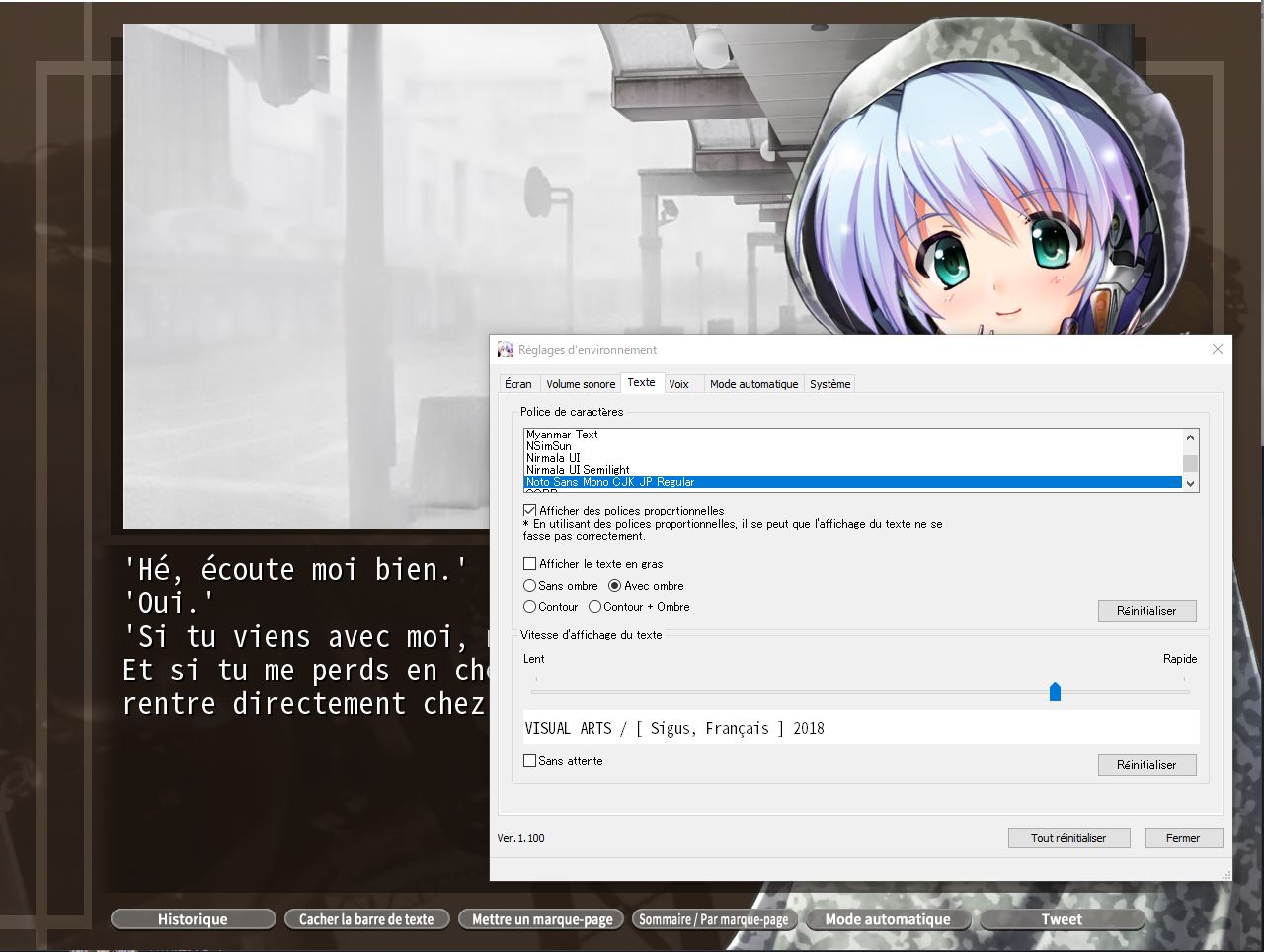Select Noto Sans Mono CJK JP Regular
1264x952 pixels.
pos(852,482)
